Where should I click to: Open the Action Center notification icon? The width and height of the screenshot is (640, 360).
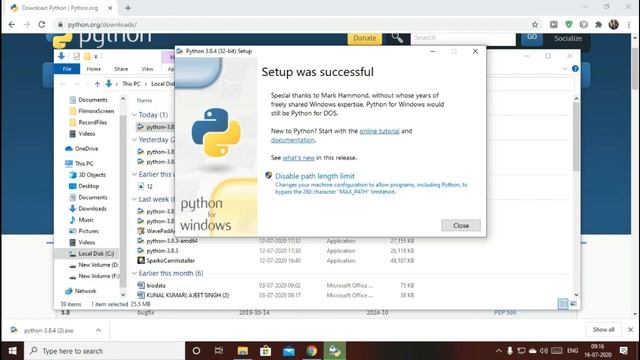pyautogui.click(x=624, y=351)
